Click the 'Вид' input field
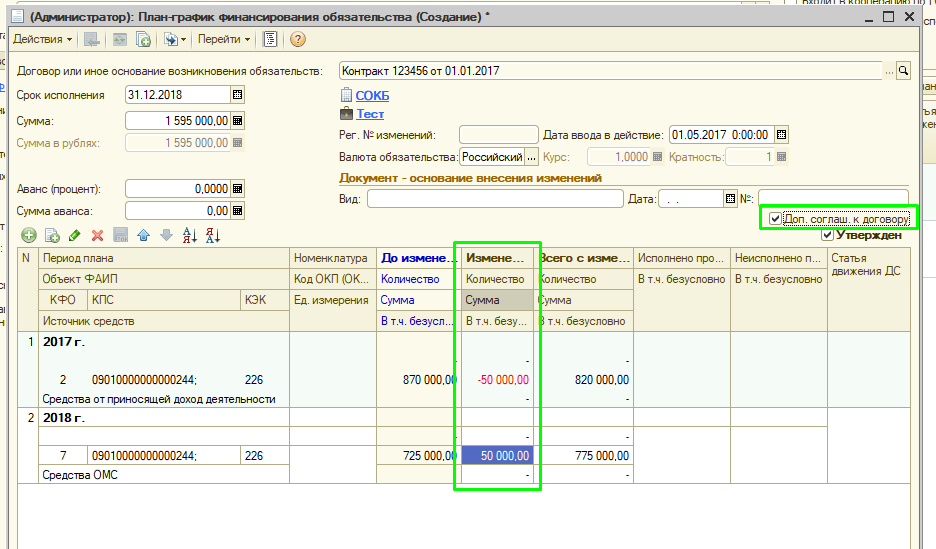Viewport: 936px width, 549px height. point(494,199)
